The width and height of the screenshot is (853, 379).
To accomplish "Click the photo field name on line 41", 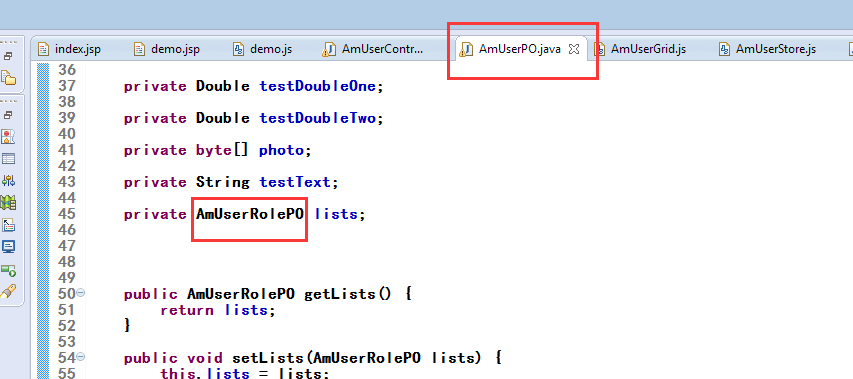I will (x=281, y=150).
